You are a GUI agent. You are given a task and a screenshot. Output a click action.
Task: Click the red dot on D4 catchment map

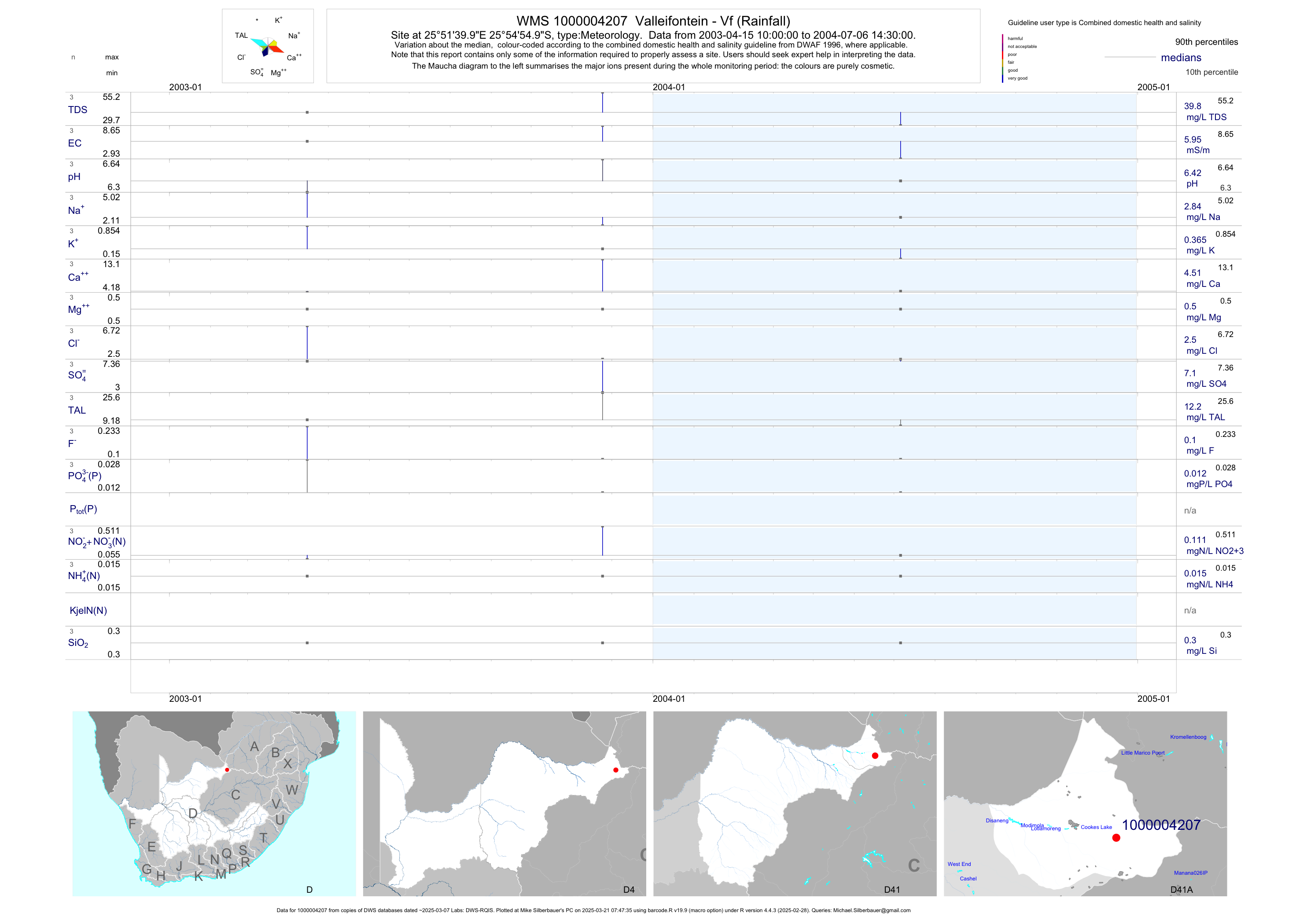616,770
